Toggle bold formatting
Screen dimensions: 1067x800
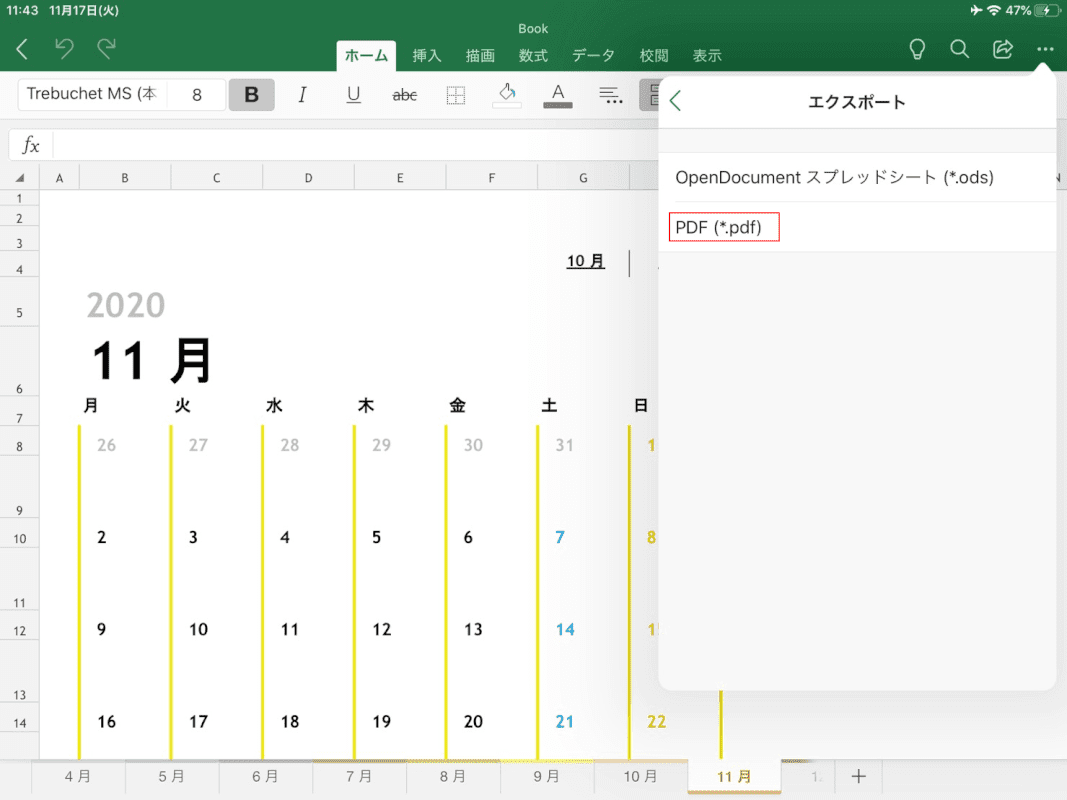point(251,95)
